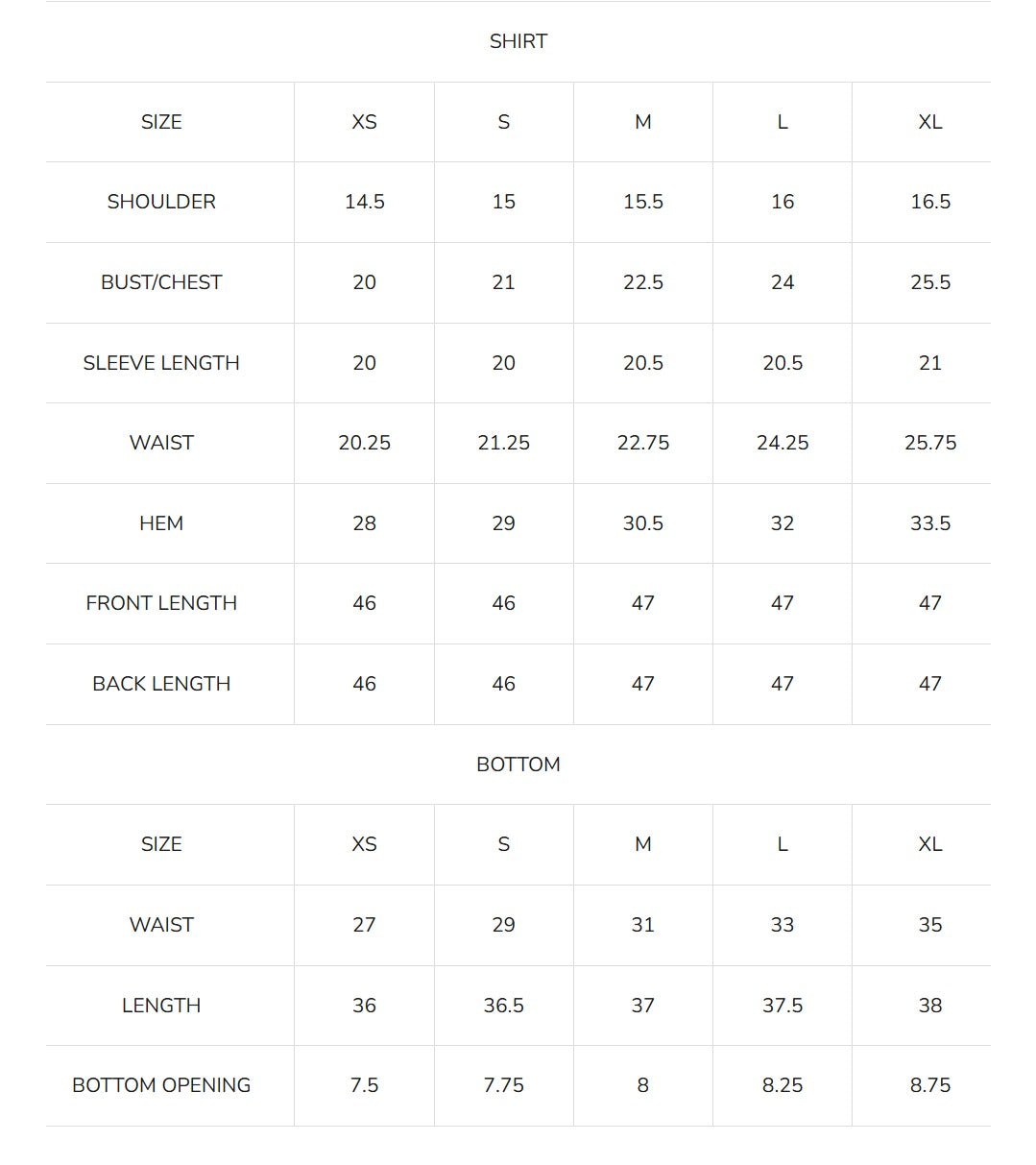Click shirt hem value 33.5
The width and height of the screenshot is (1036, 1165).
tap(930, 523)
